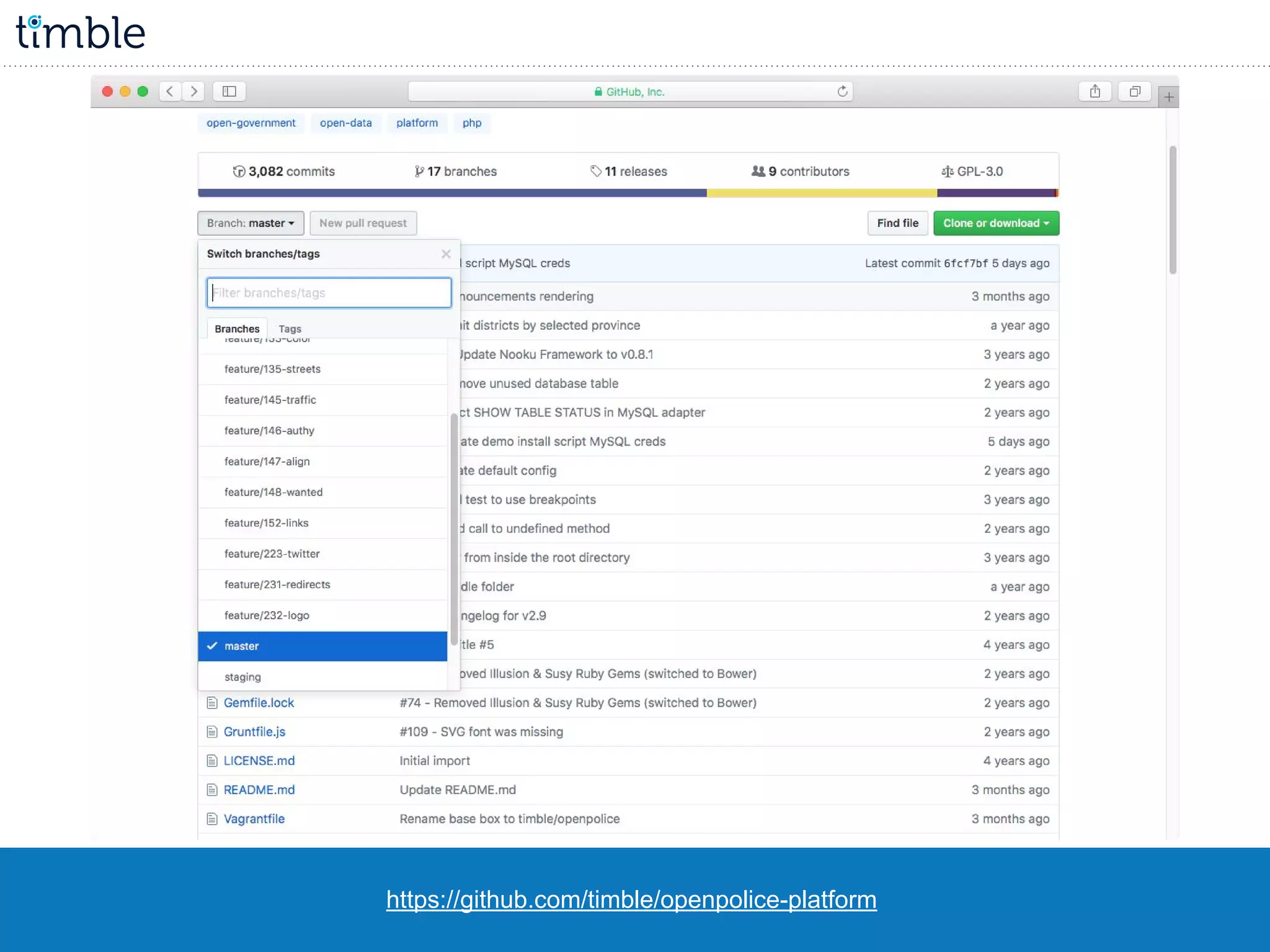Show all tabs overview icon

click(x=1135, y=92)
